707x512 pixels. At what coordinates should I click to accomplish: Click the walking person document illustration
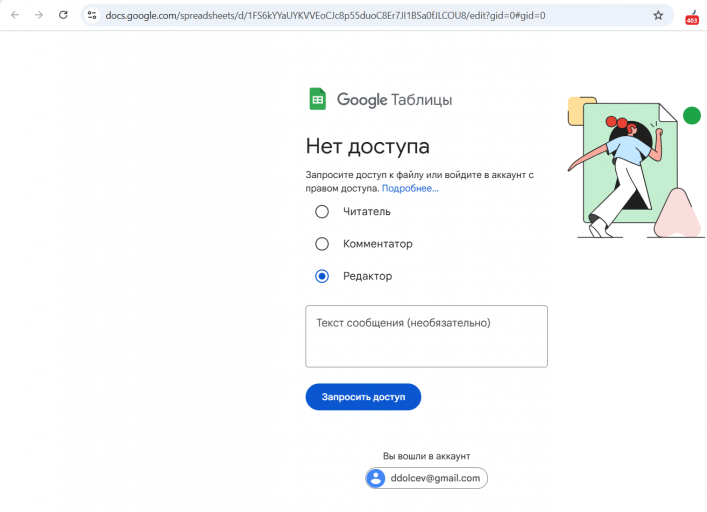point(635,168)
